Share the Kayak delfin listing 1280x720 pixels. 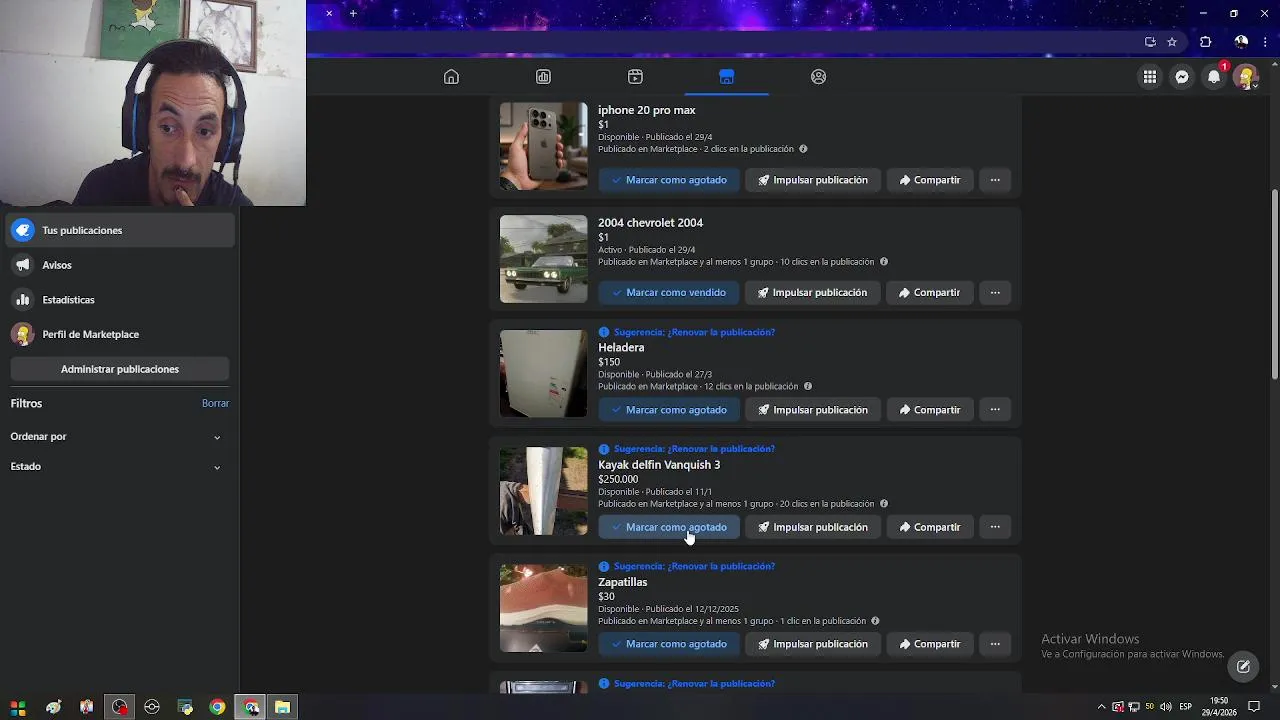(x=930, y=527)
